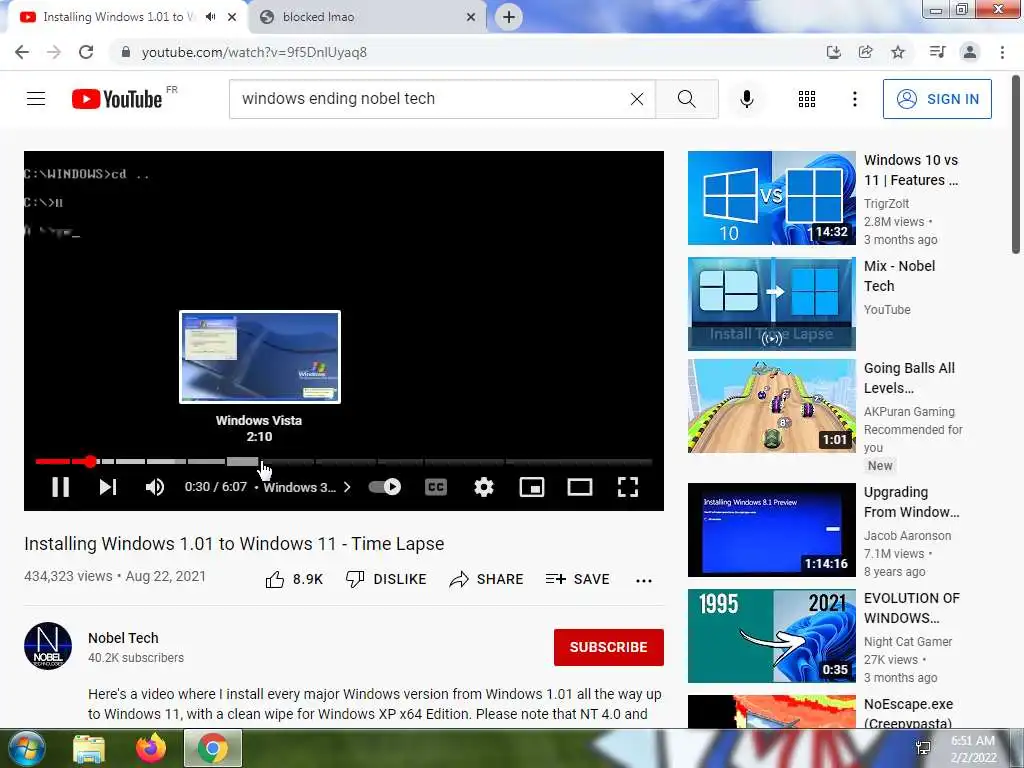Share the video
The width and height of the screenshot is (1024, 768).
[x=487, y=579]
